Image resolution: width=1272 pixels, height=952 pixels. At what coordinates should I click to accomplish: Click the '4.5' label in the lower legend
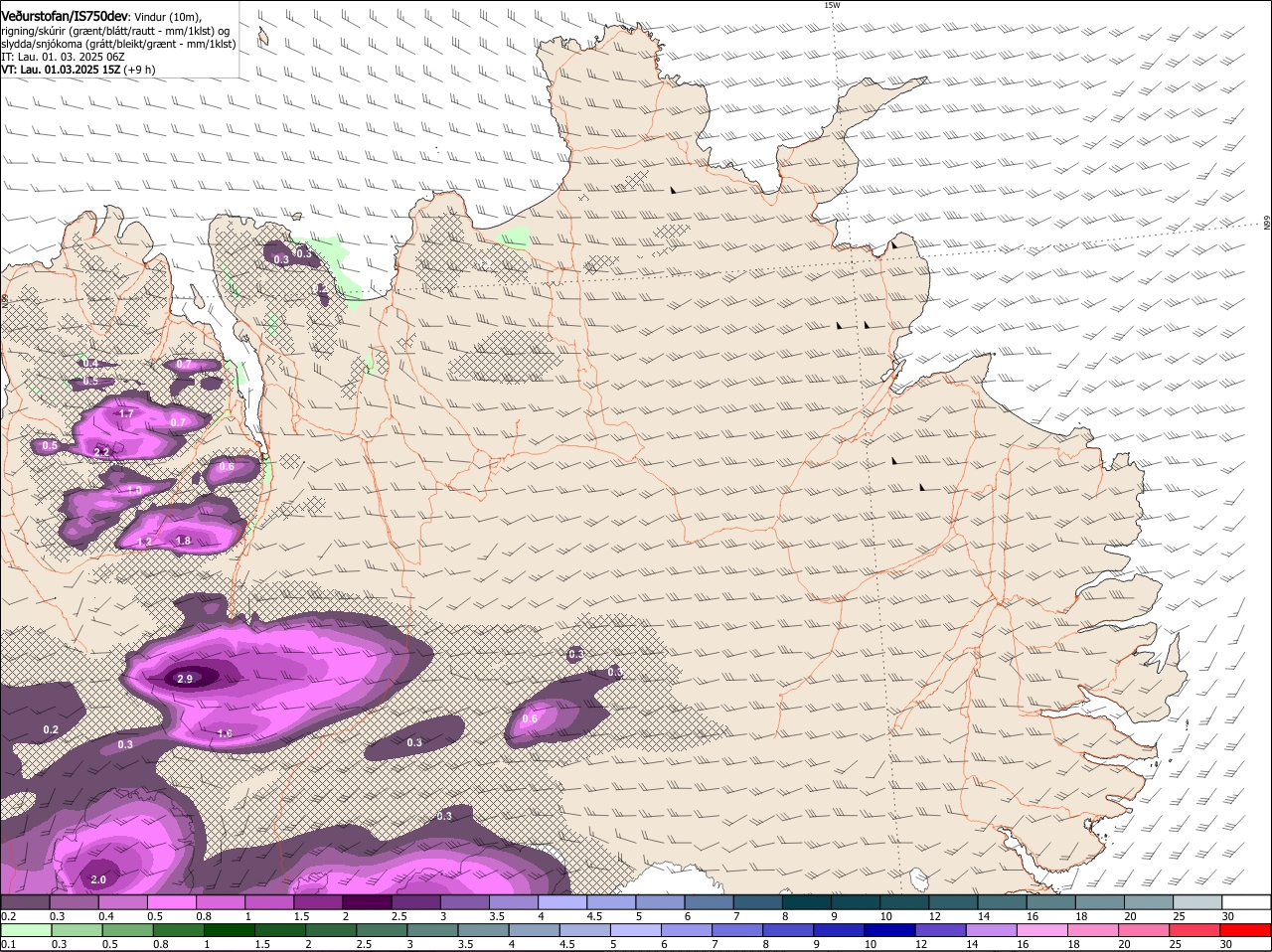click(567, 944)
